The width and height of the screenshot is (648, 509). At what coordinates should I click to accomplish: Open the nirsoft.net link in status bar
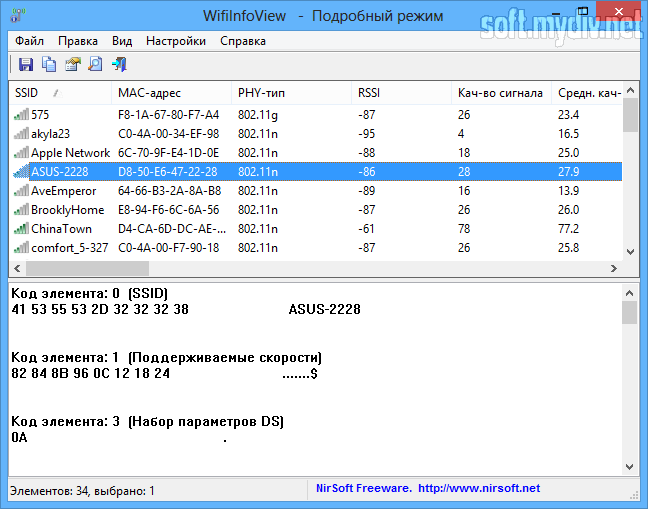tap(479, 488)
